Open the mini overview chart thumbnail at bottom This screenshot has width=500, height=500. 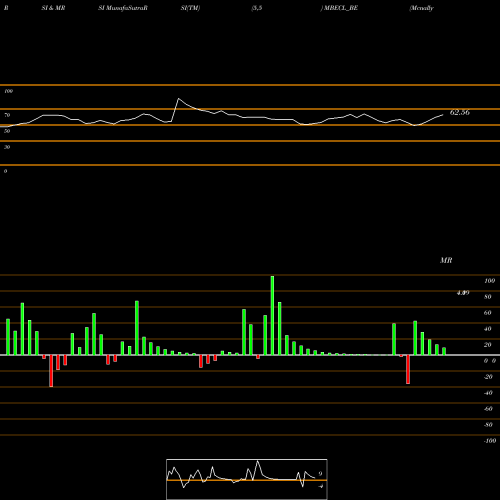[x=247, y=479]
